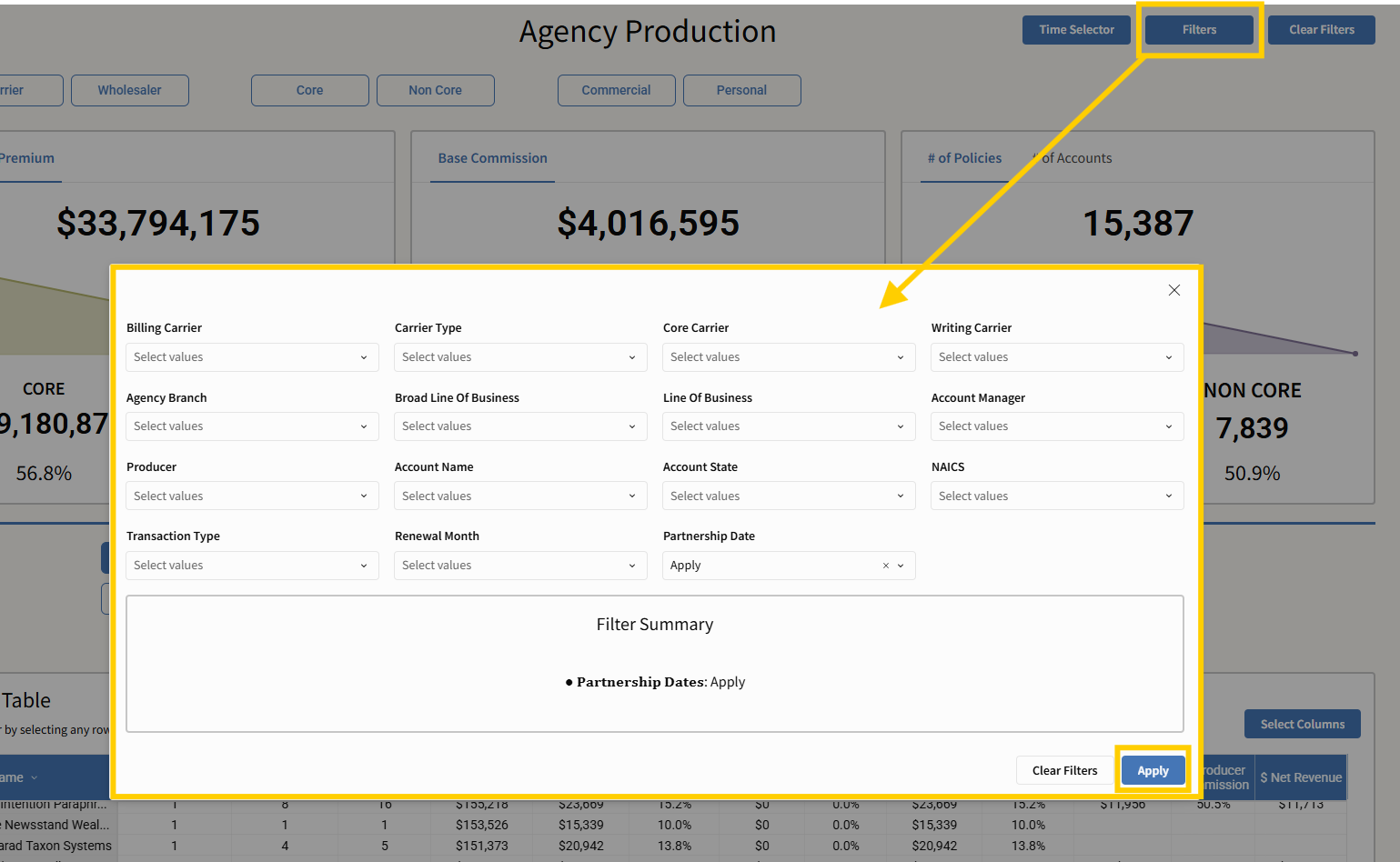Select values in Writing Carrier dropdown
The width and height of the screenshot is (1400, 862).
point(1057,357)
